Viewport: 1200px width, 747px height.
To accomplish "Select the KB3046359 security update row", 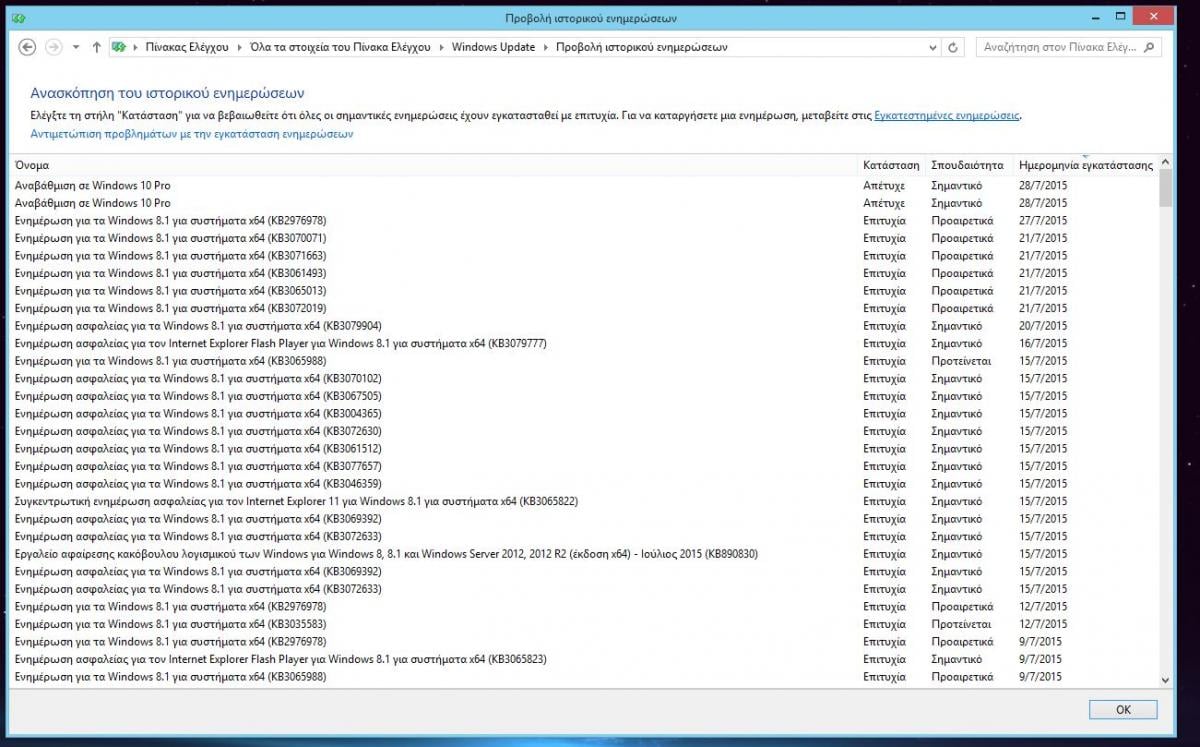I will (585, 483).
